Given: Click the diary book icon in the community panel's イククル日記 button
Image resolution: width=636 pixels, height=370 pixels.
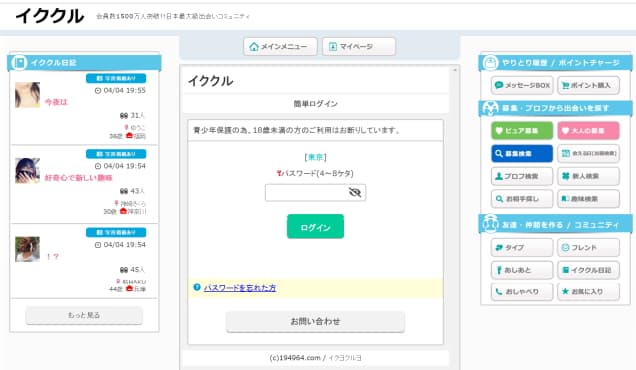Looking at the screenshot, I should 565,270.
